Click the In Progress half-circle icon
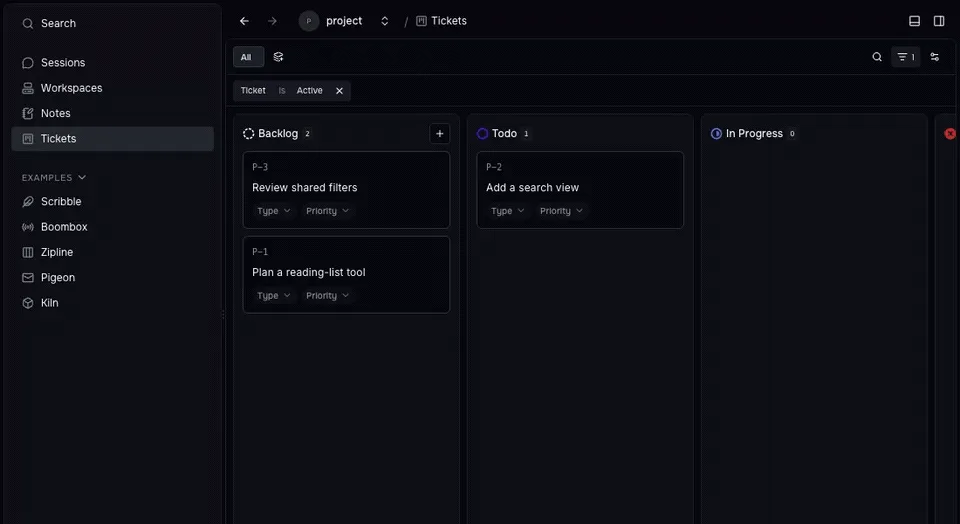This screenshot has height=524, width=960. [x=716, y=133]
